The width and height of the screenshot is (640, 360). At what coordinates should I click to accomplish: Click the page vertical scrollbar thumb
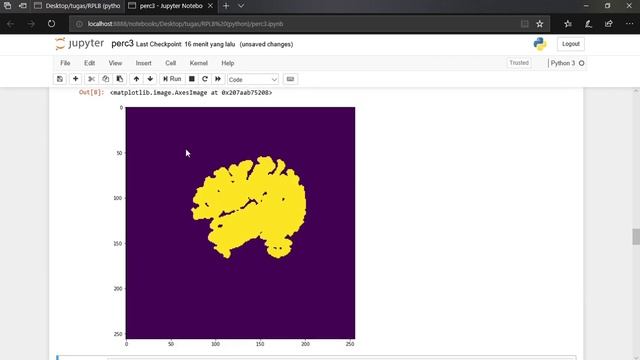(636, 237)
